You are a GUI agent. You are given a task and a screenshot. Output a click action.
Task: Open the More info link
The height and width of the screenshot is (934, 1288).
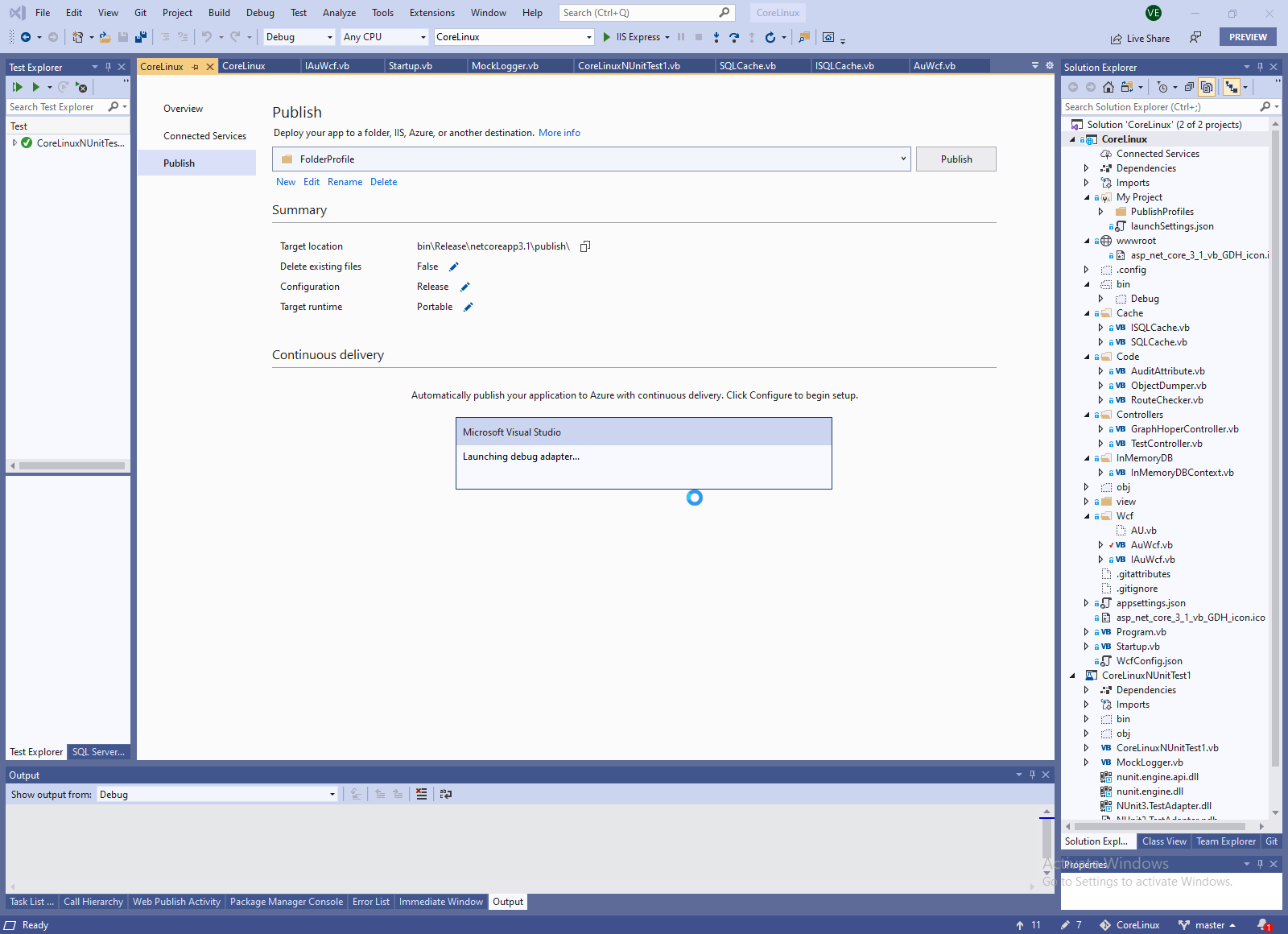pos(559,133)
